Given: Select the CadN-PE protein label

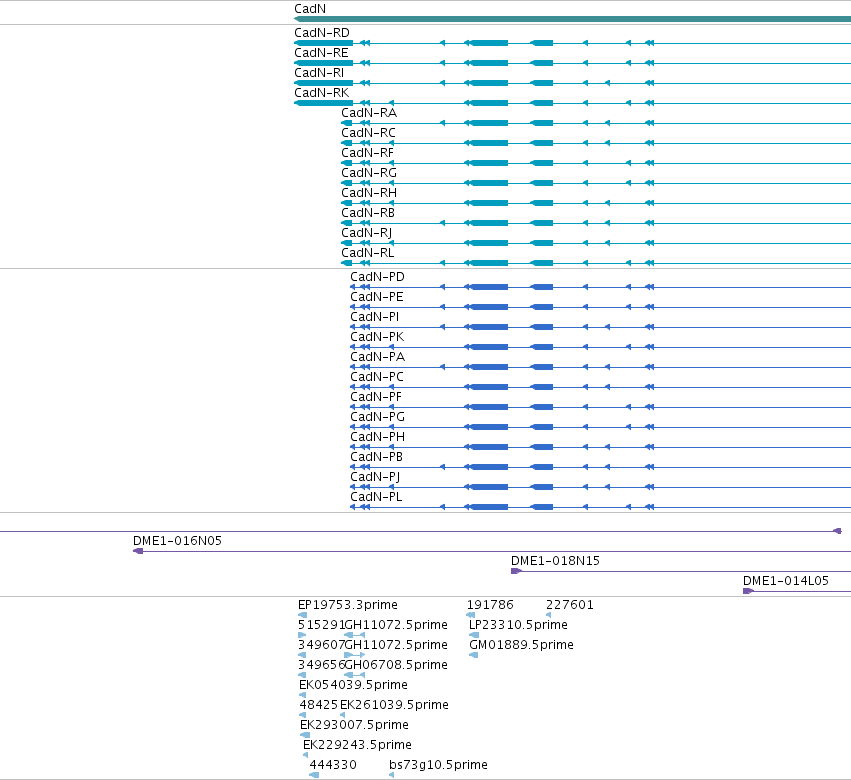Looking at the screenshot, I should tap(377, 297).
